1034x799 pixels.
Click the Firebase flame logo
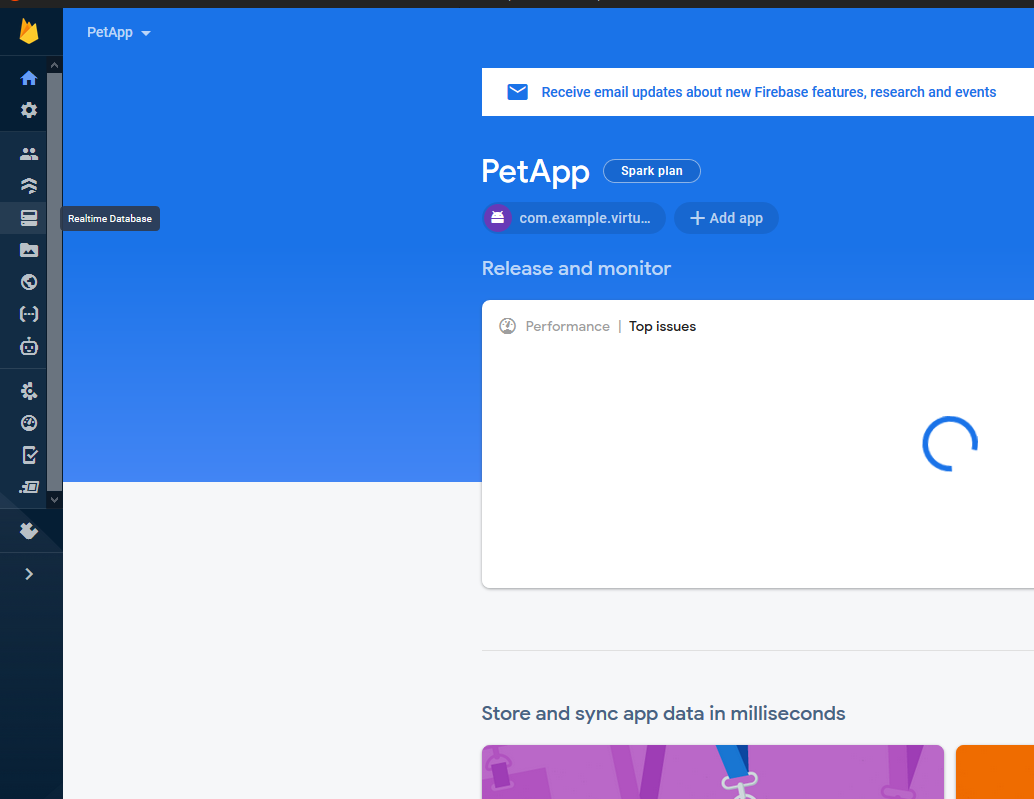(x=29, y=32)
